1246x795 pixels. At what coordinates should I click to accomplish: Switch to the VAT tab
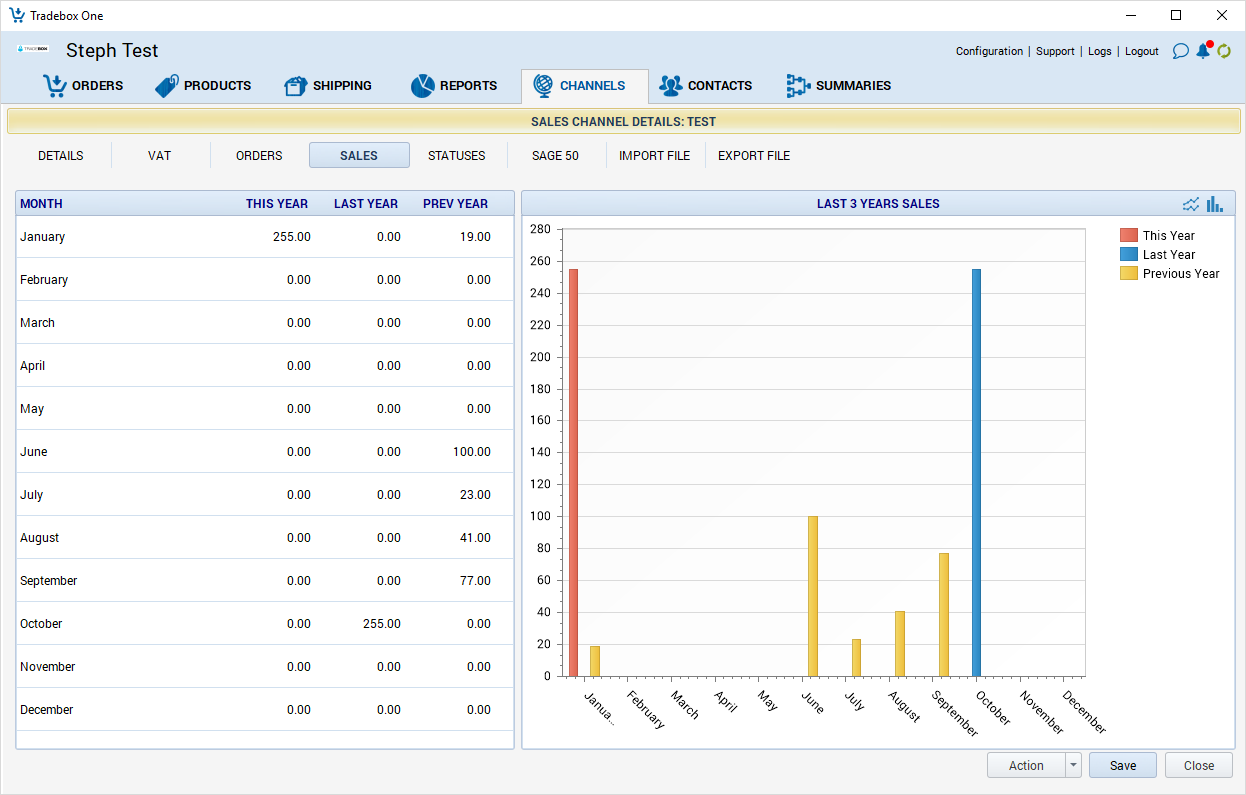click(159, 156)
